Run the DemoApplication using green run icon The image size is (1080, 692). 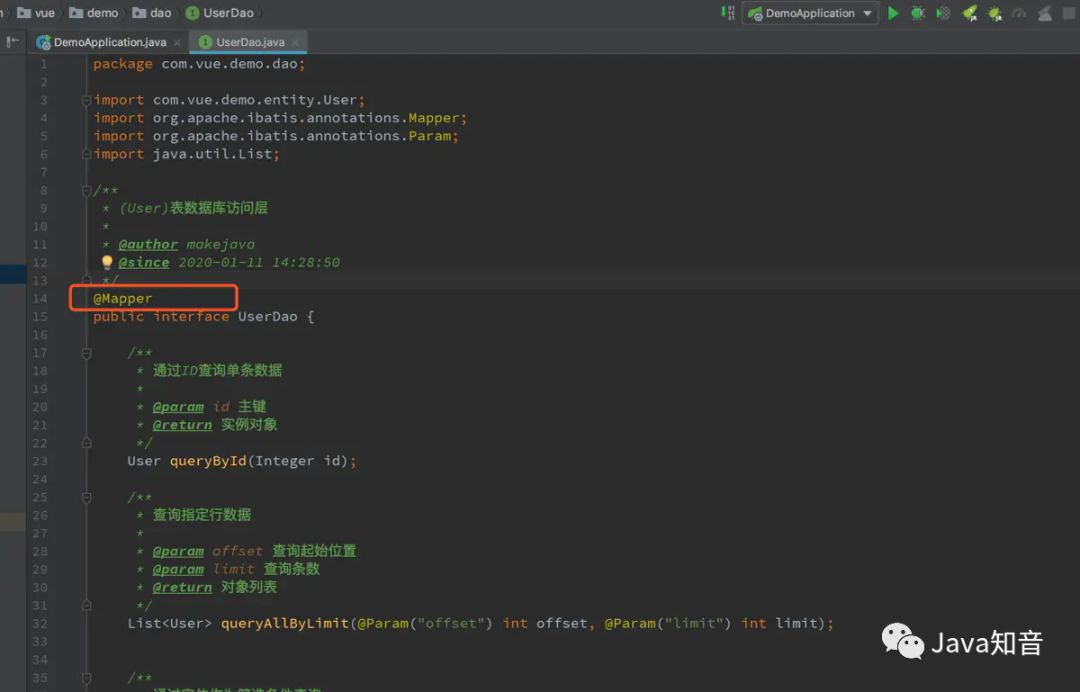point(893,13)
